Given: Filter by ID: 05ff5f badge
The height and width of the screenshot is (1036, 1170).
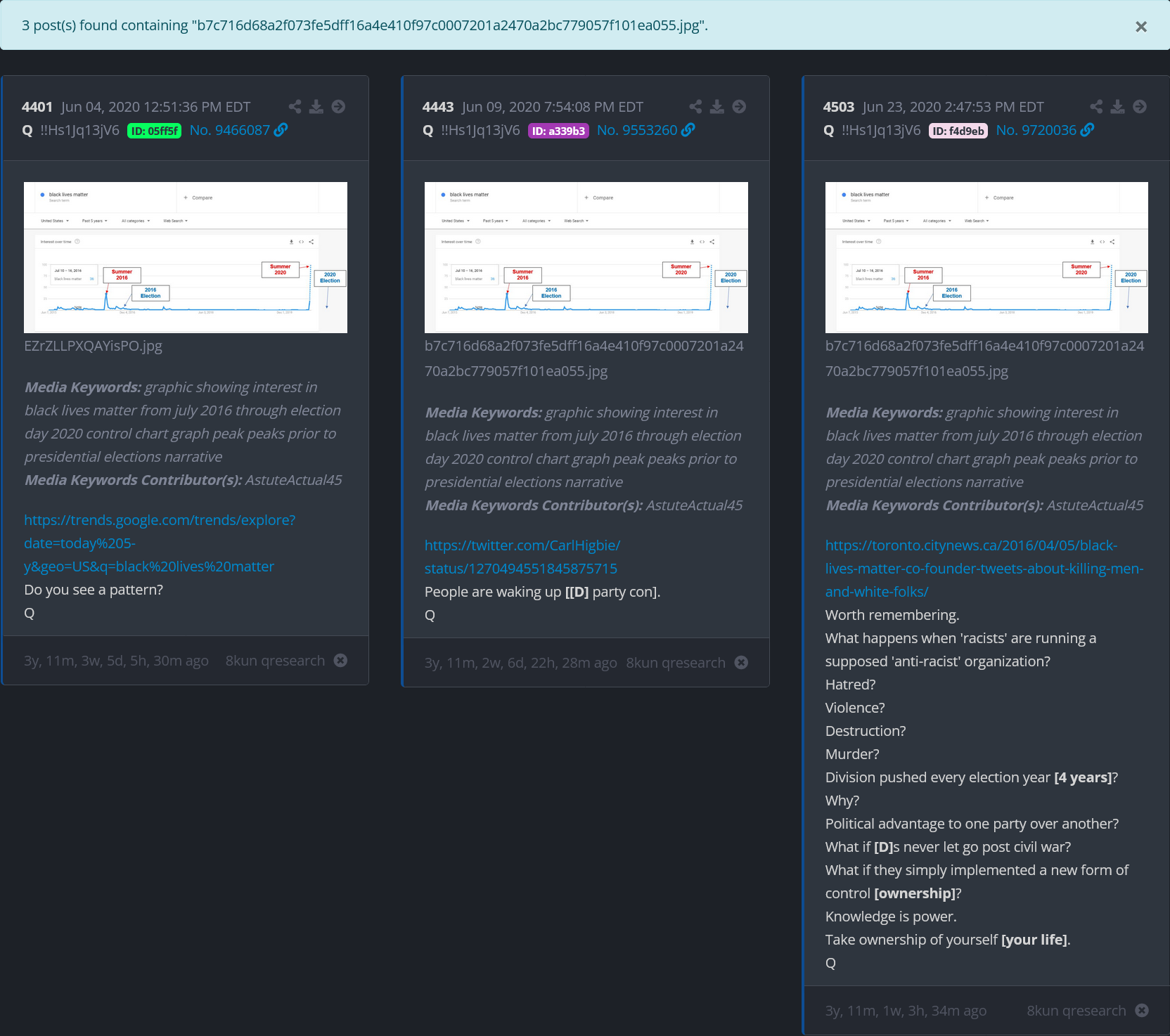Looking at the screenshot, I should click(x=154, y=131).
